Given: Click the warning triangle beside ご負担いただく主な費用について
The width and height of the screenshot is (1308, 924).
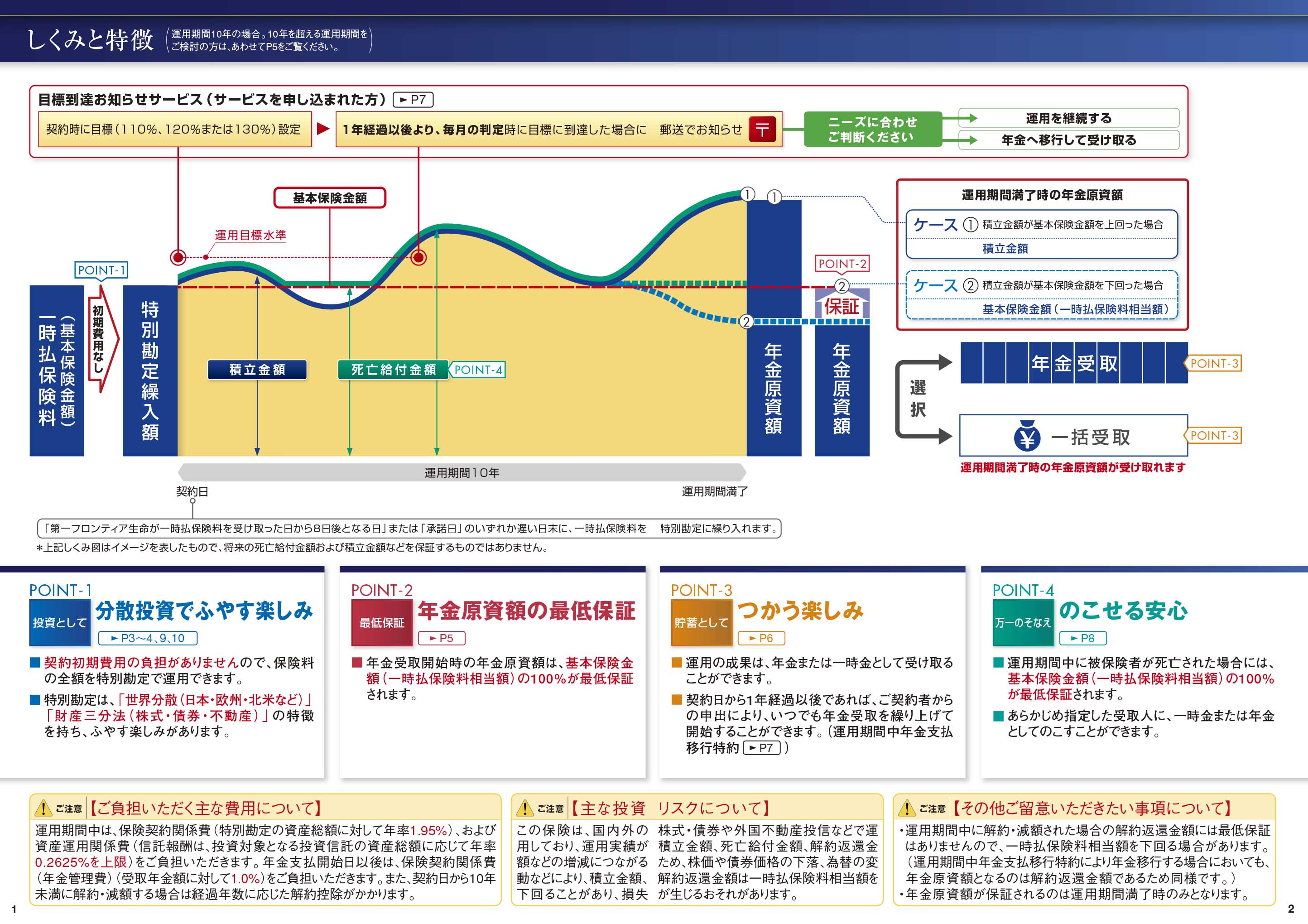Looking at the screenshot, I should point(43,808).
